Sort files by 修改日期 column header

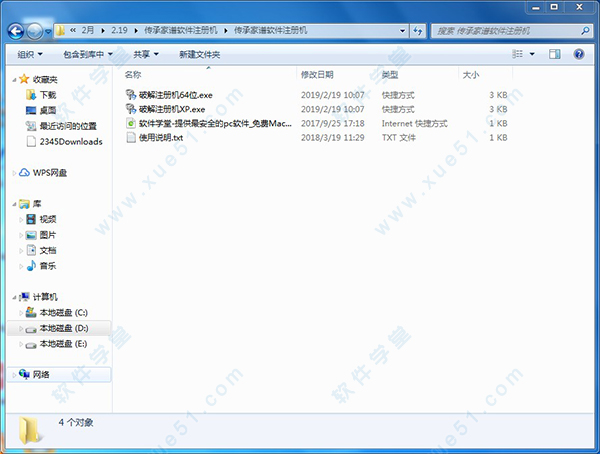click(316, 75)
